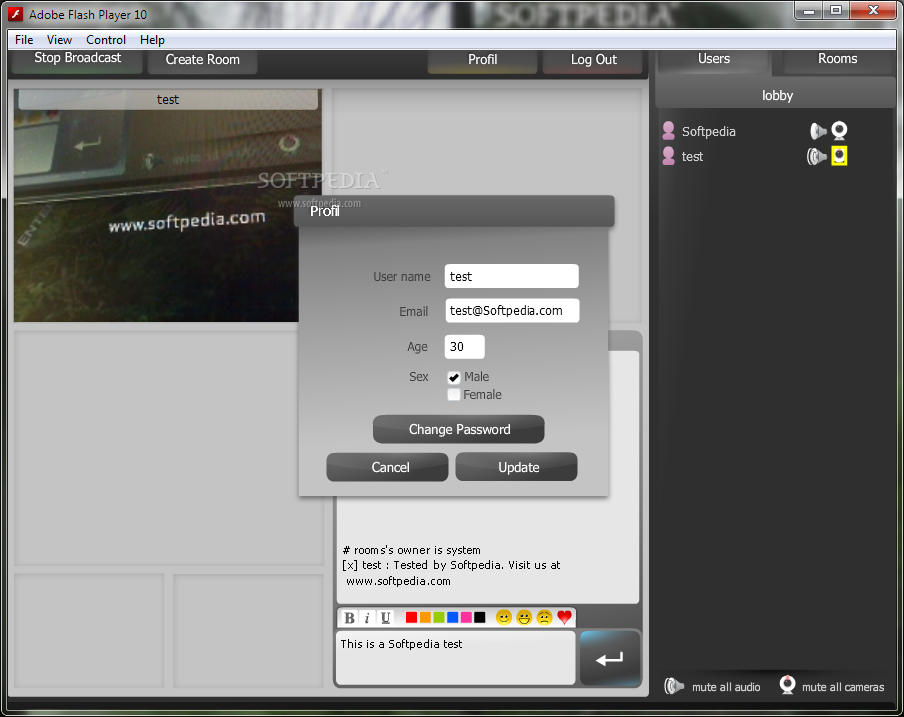Click the mute all audio speaker icon
The height and width of the screenshot is (717, 904).
pos(674,686)
